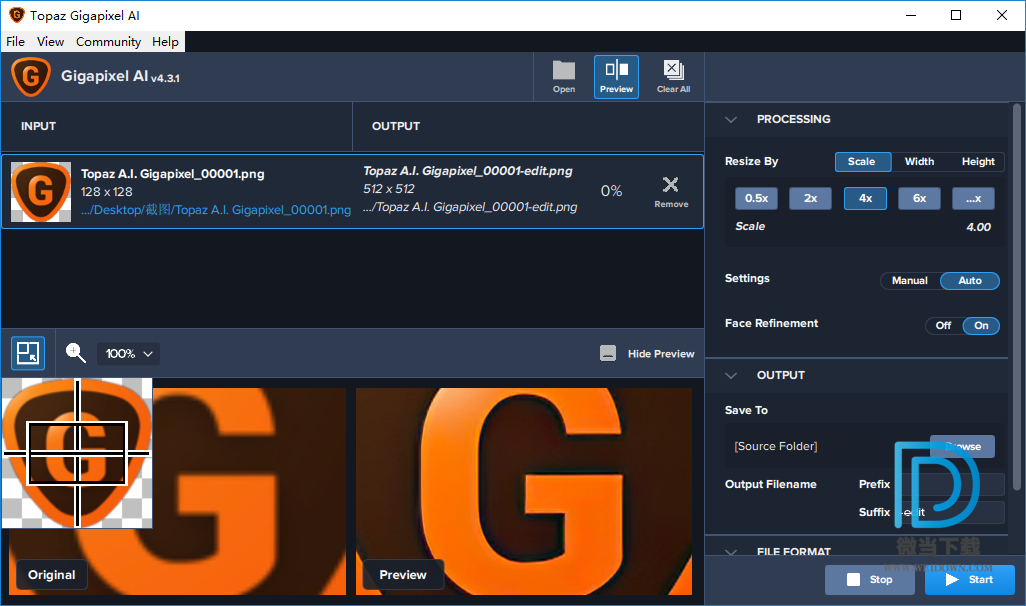Image resolution: width=1026 pixels, height=606 pixels.
Task: Select the 6x scale button
Action: point(919,198)
